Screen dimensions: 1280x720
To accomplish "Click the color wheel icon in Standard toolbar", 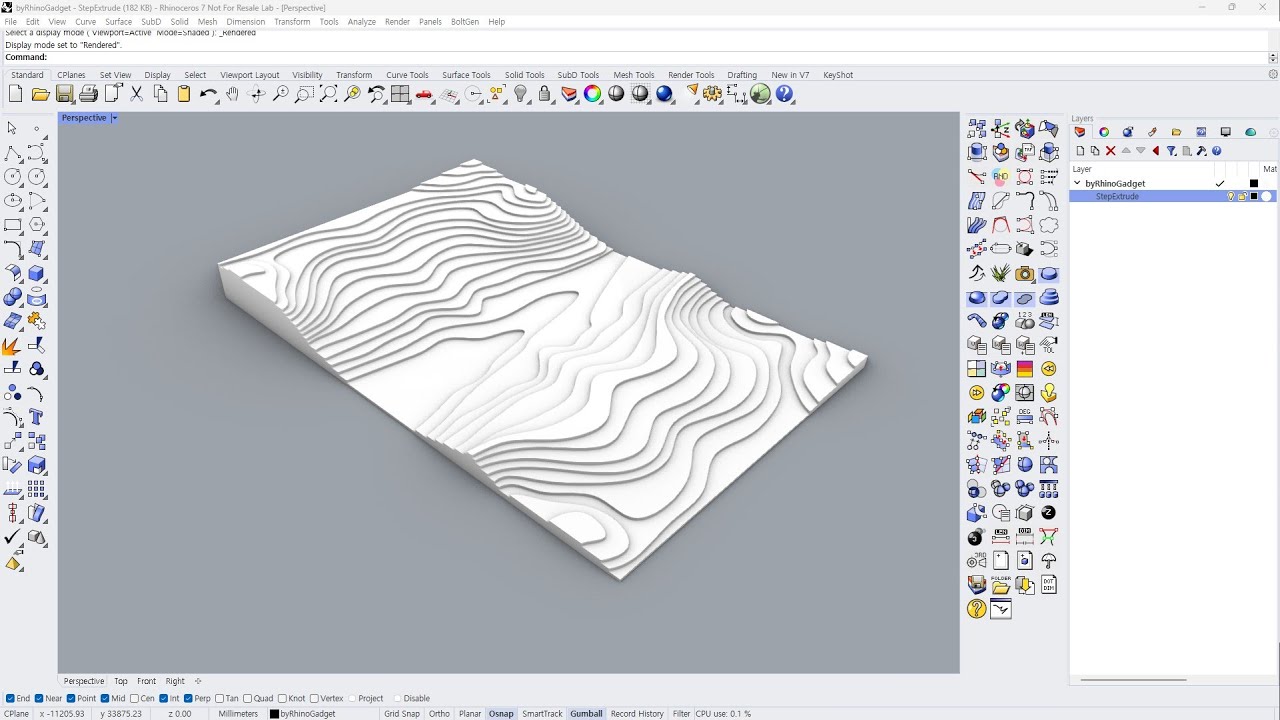I will point(592,94).
